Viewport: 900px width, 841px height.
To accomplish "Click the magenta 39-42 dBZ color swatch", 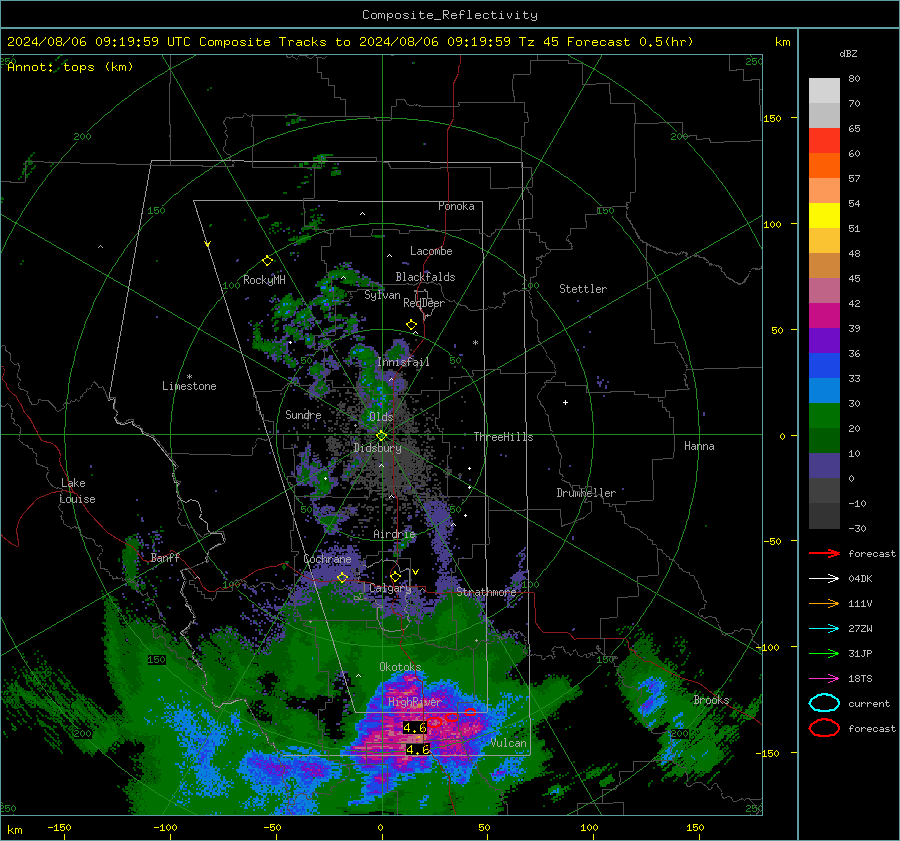I will (x=824, y=316).
